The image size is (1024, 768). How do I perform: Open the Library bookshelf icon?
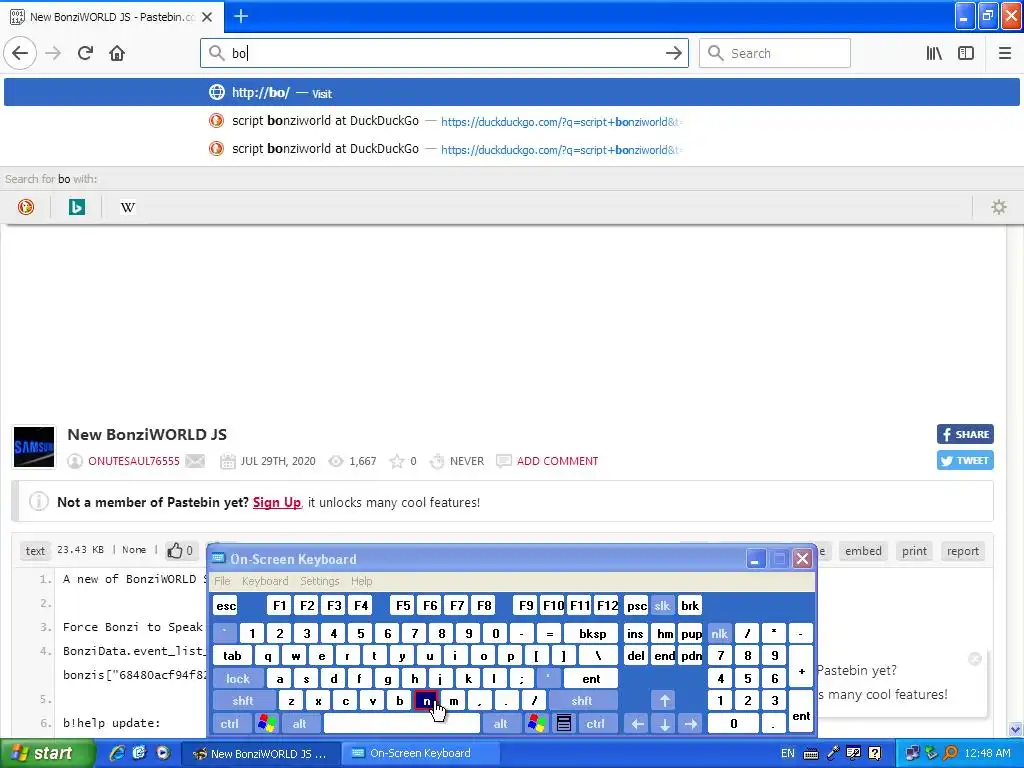934,54
